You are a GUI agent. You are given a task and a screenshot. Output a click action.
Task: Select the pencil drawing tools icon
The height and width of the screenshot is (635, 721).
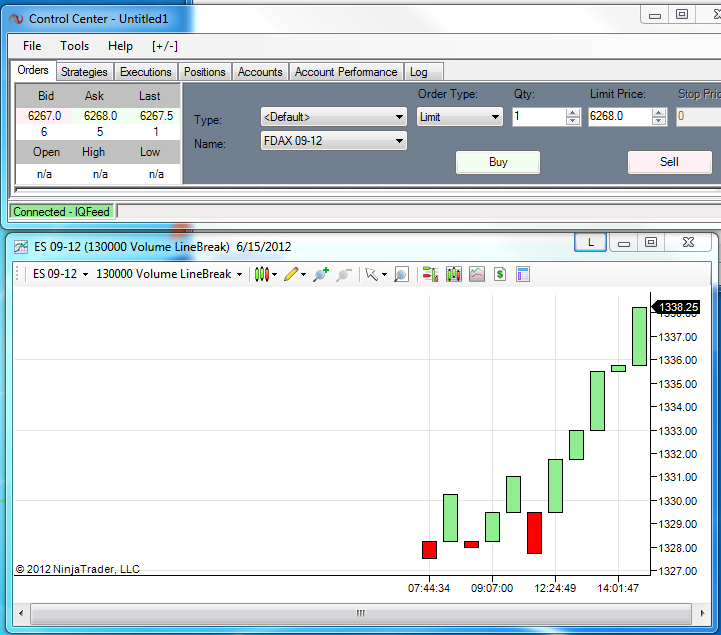(291, 275)
